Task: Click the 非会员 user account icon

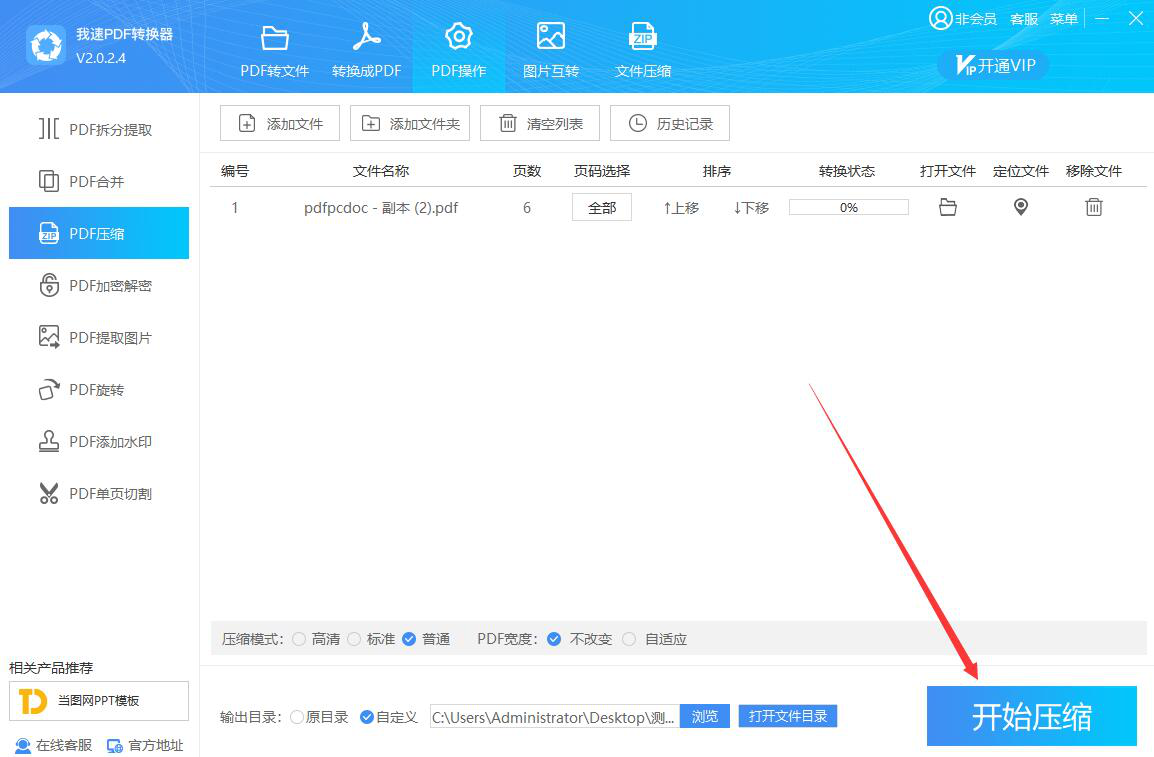Action: [x=941, y=18]
